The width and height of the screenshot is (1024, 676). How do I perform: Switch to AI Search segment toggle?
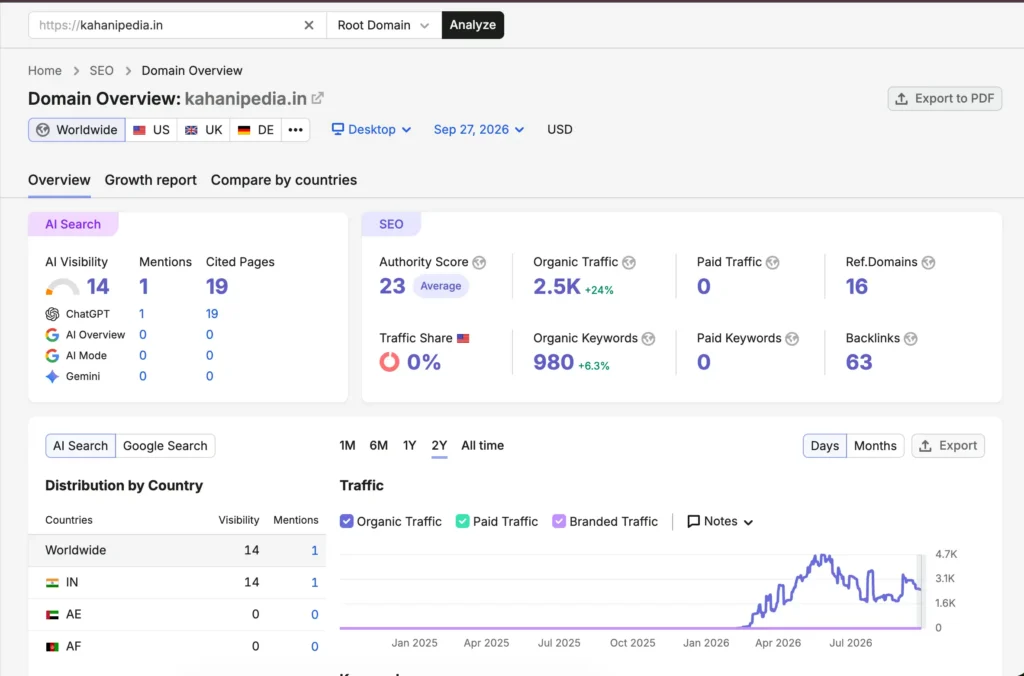point(80,445)
